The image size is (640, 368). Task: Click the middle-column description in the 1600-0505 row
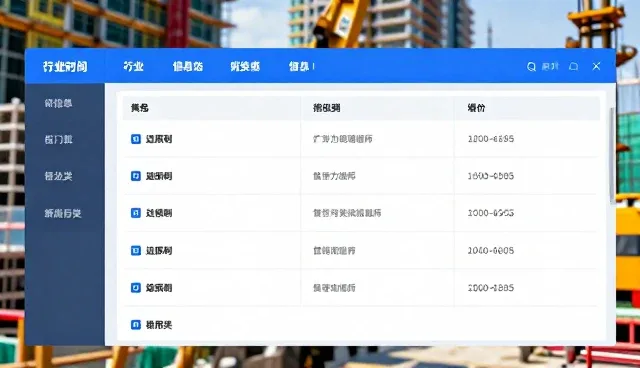click(x=334, y=176)
